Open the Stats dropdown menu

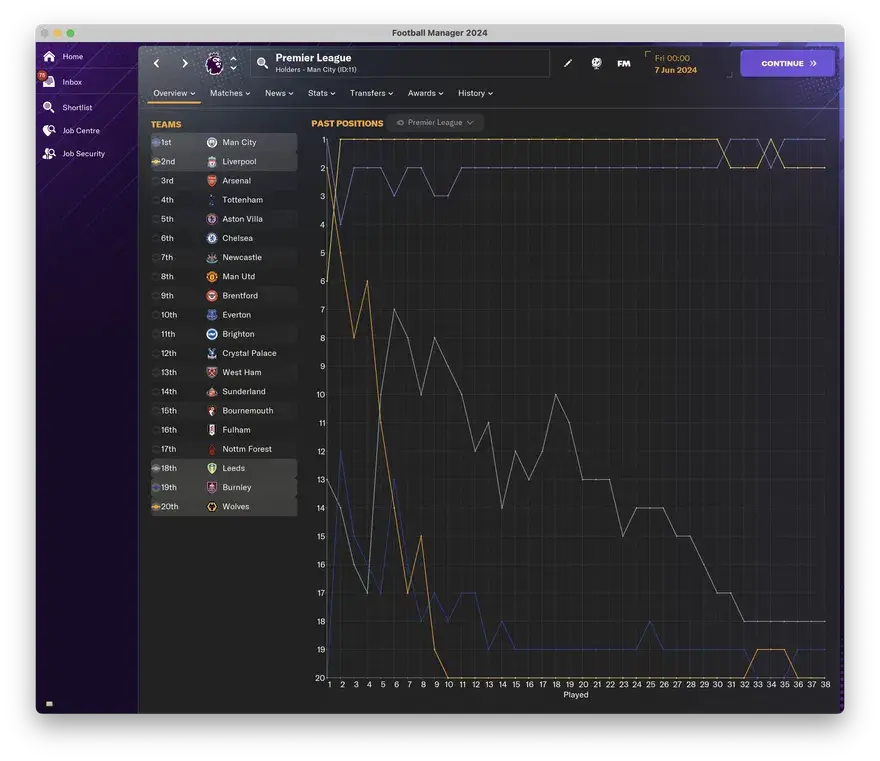(321, 93)
